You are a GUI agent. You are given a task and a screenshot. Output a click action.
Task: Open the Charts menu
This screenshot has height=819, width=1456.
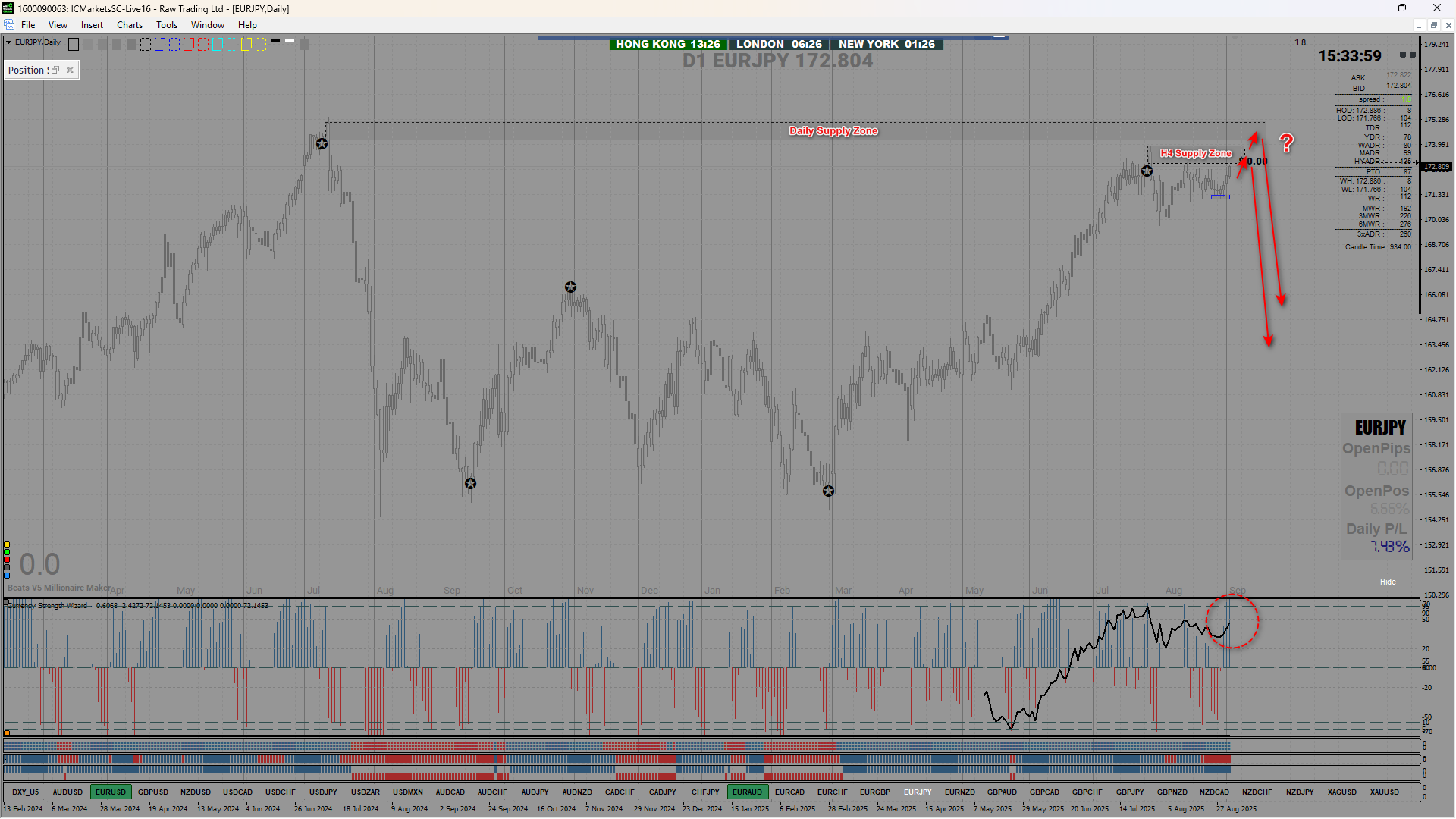coord(130,25)
